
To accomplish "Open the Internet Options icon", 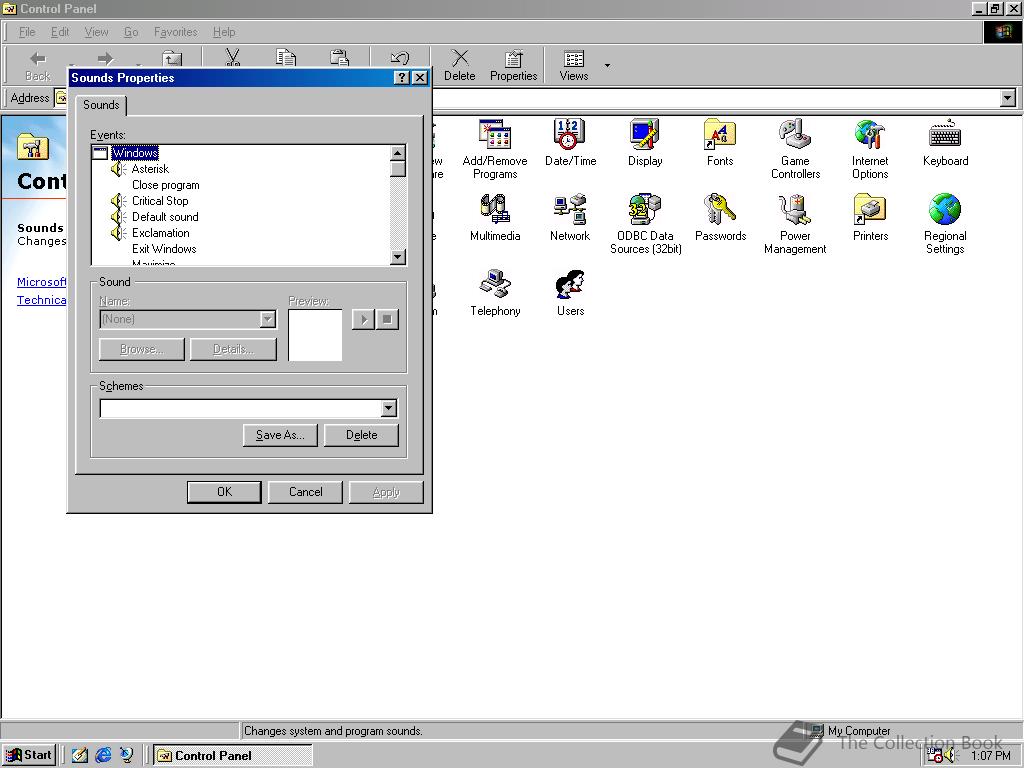I will [x=870, y=136].
